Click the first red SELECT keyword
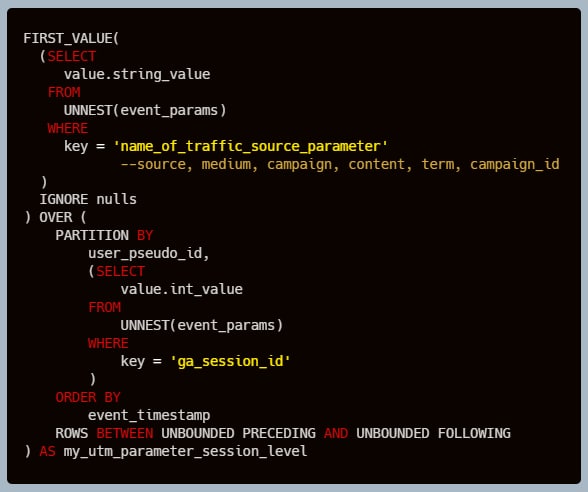The height and width of the screenshot is (492, 588). [72, 56]
